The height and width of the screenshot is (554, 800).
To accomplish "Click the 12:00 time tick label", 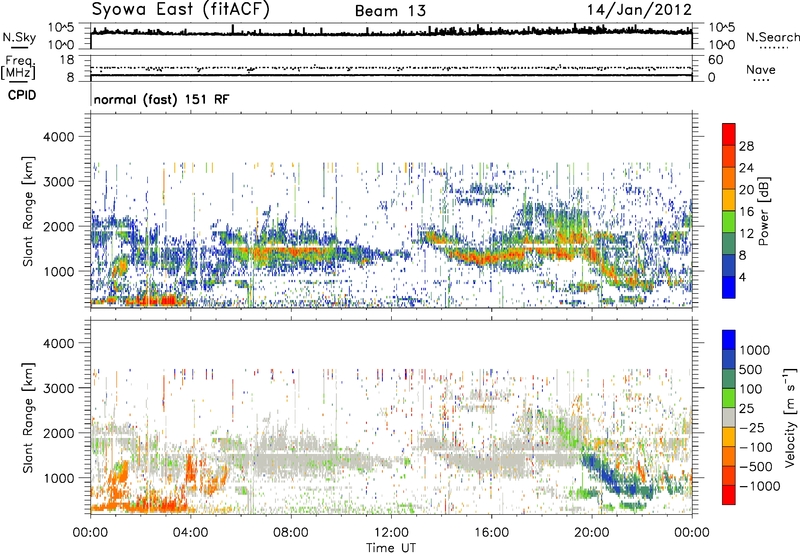I will pos(391,533).
